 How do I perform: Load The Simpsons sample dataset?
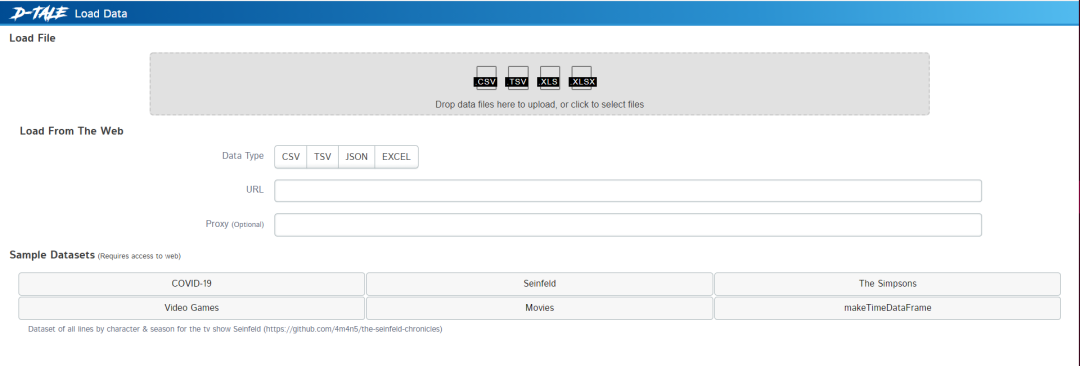click(x=887, y=284)
